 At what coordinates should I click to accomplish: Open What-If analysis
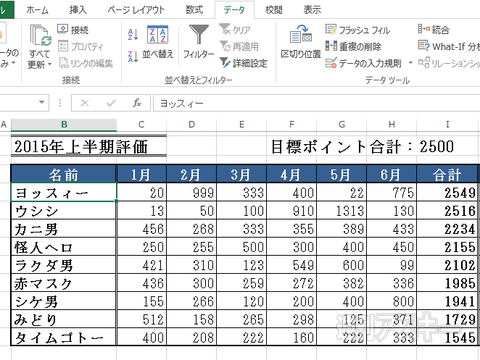tap(449, 46)
